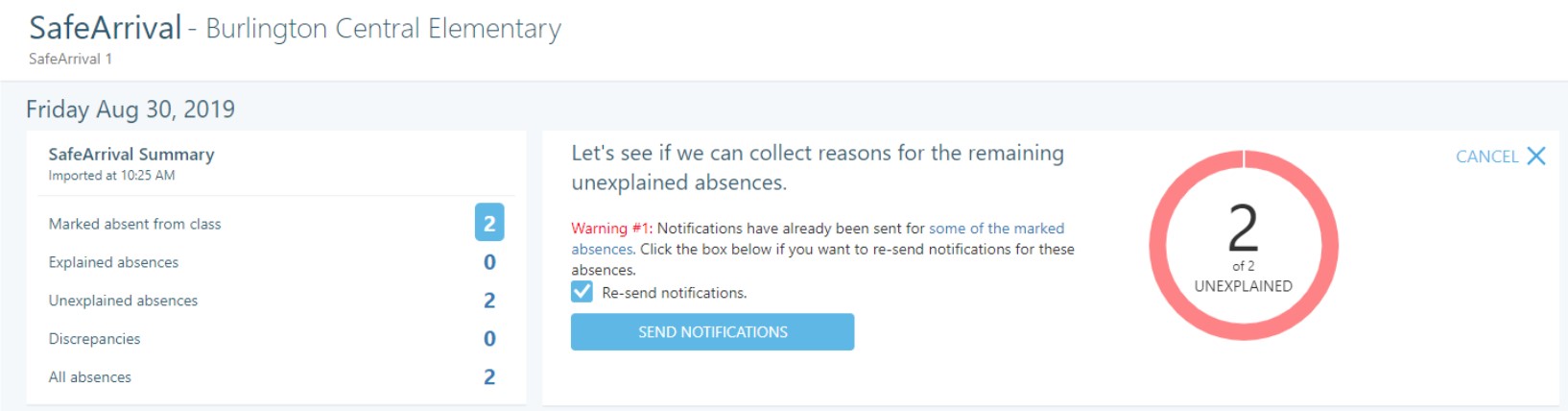Click the Explained absences count

(489, 262)
